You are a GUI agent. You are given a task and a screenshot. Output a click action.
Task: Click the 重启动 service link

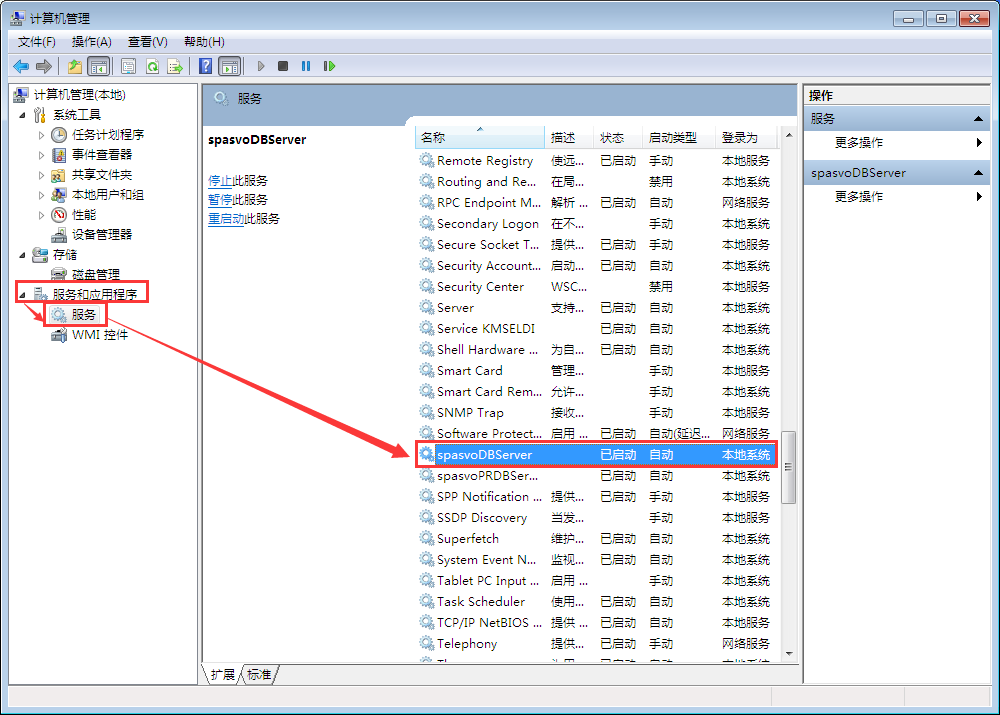(x=226, y=218)
